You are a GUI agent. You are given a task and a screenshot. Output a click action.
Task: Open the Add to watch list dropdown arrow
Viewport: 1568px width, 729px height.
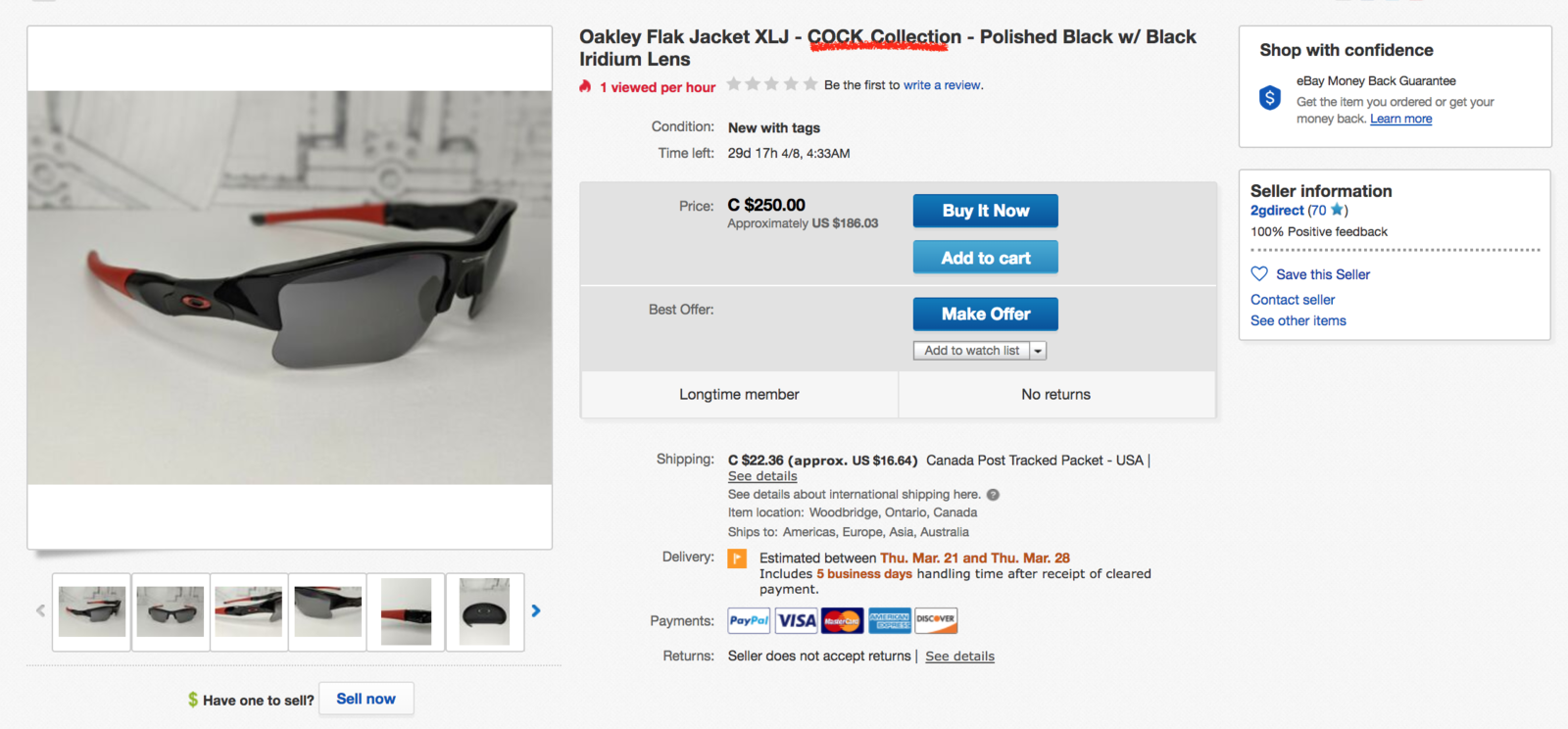coord(1038,351)
